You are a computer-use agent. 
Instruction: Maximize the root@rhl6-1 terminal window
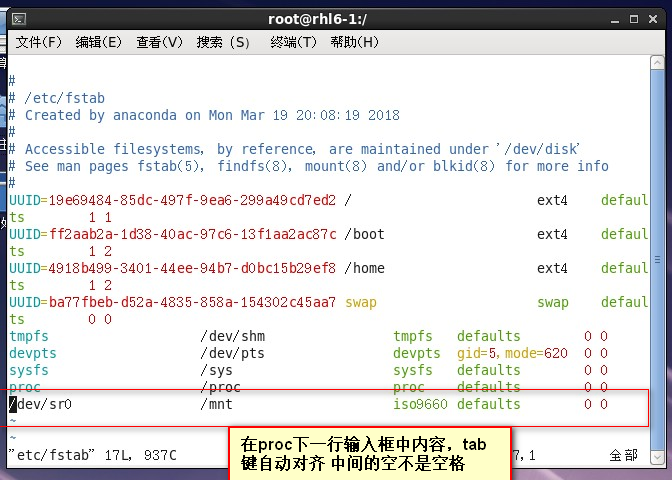634,19
